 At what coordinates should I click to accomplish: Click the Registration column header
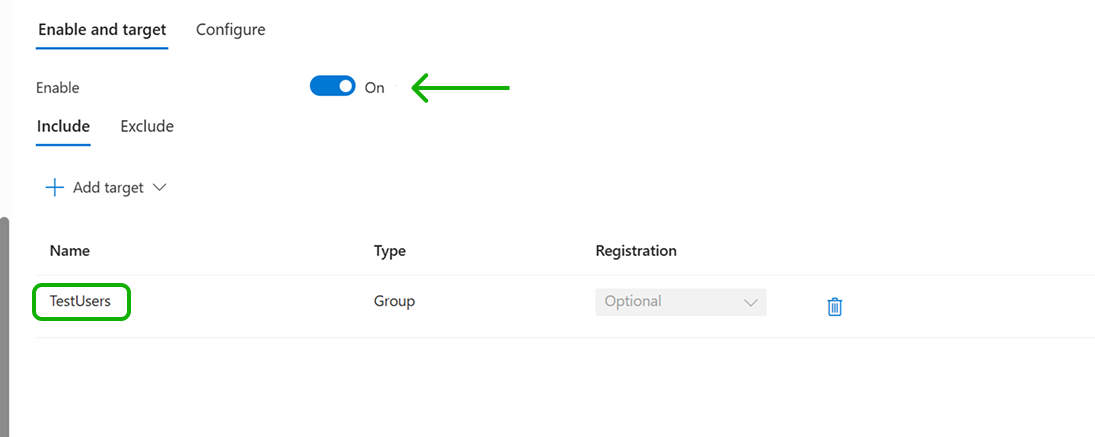pos(636,251)
